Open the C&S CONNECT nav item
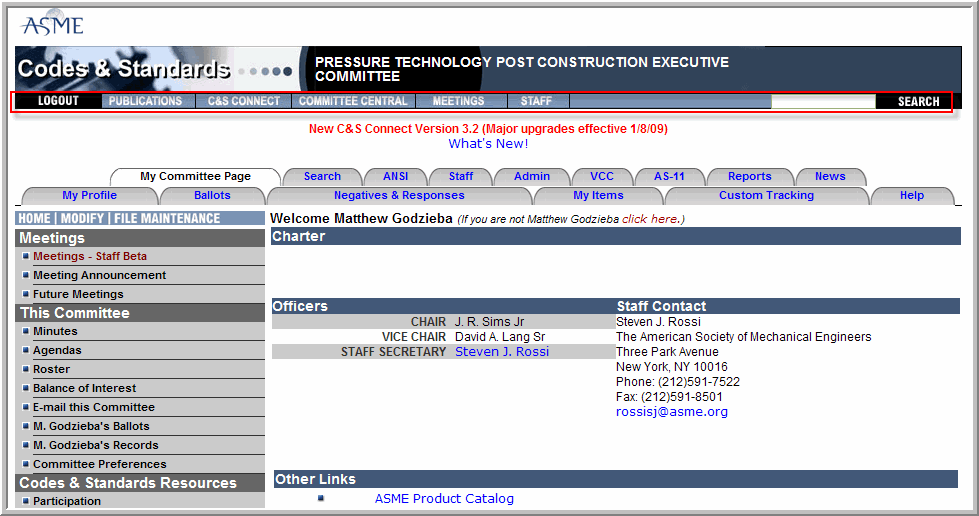The height and width of the screenshot is (516, 979). 244,101
